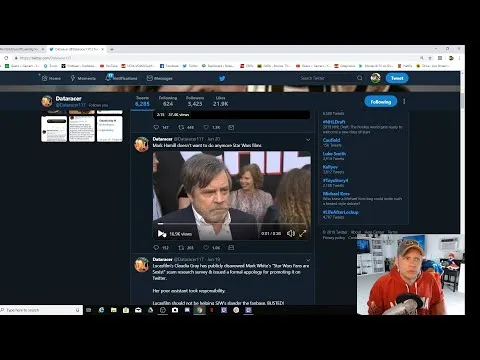This screenshot has height=360, width=480.
Task: Open the Facebook bookmark in bookmarks bar
Action: point(169,66)
